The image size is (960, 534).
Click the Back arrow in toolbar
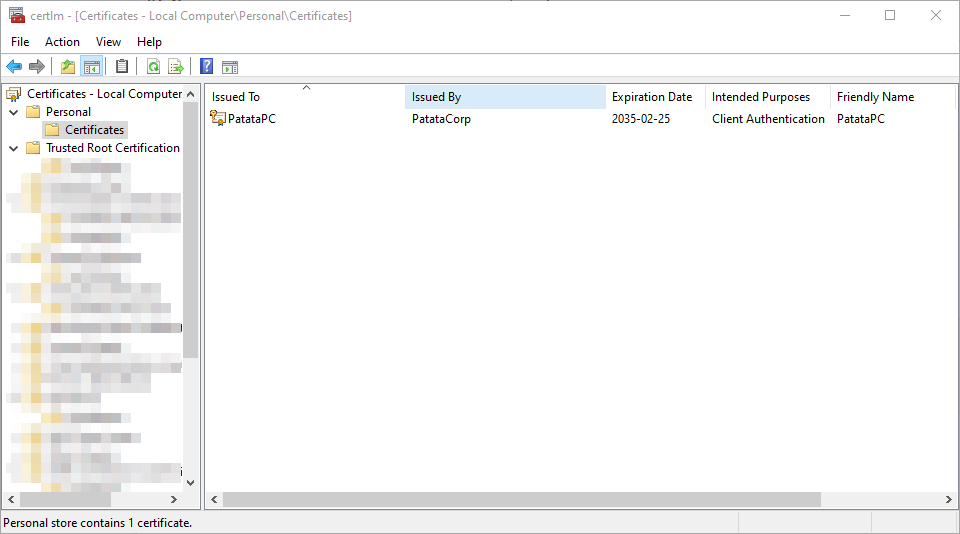coord(14,67)
